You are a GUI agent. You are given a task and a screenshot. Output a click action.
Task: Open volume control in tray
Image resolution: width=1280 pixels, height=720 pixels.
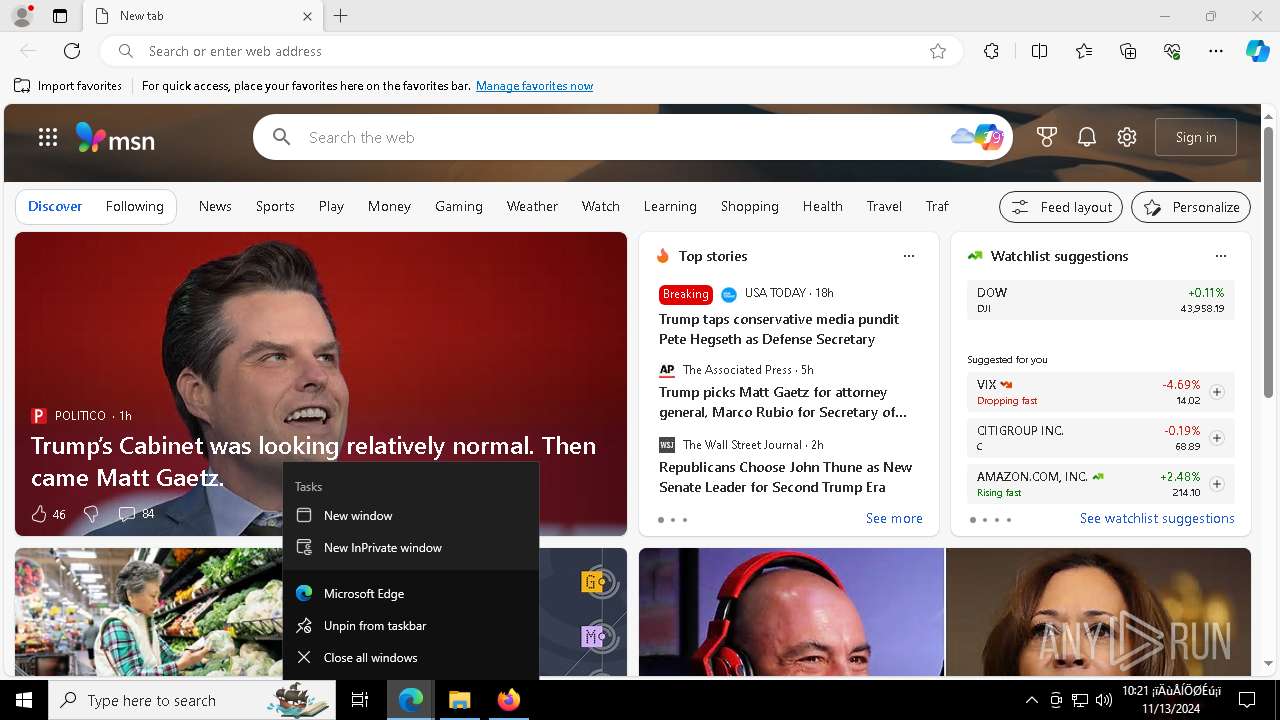[x=1104, y=700]
